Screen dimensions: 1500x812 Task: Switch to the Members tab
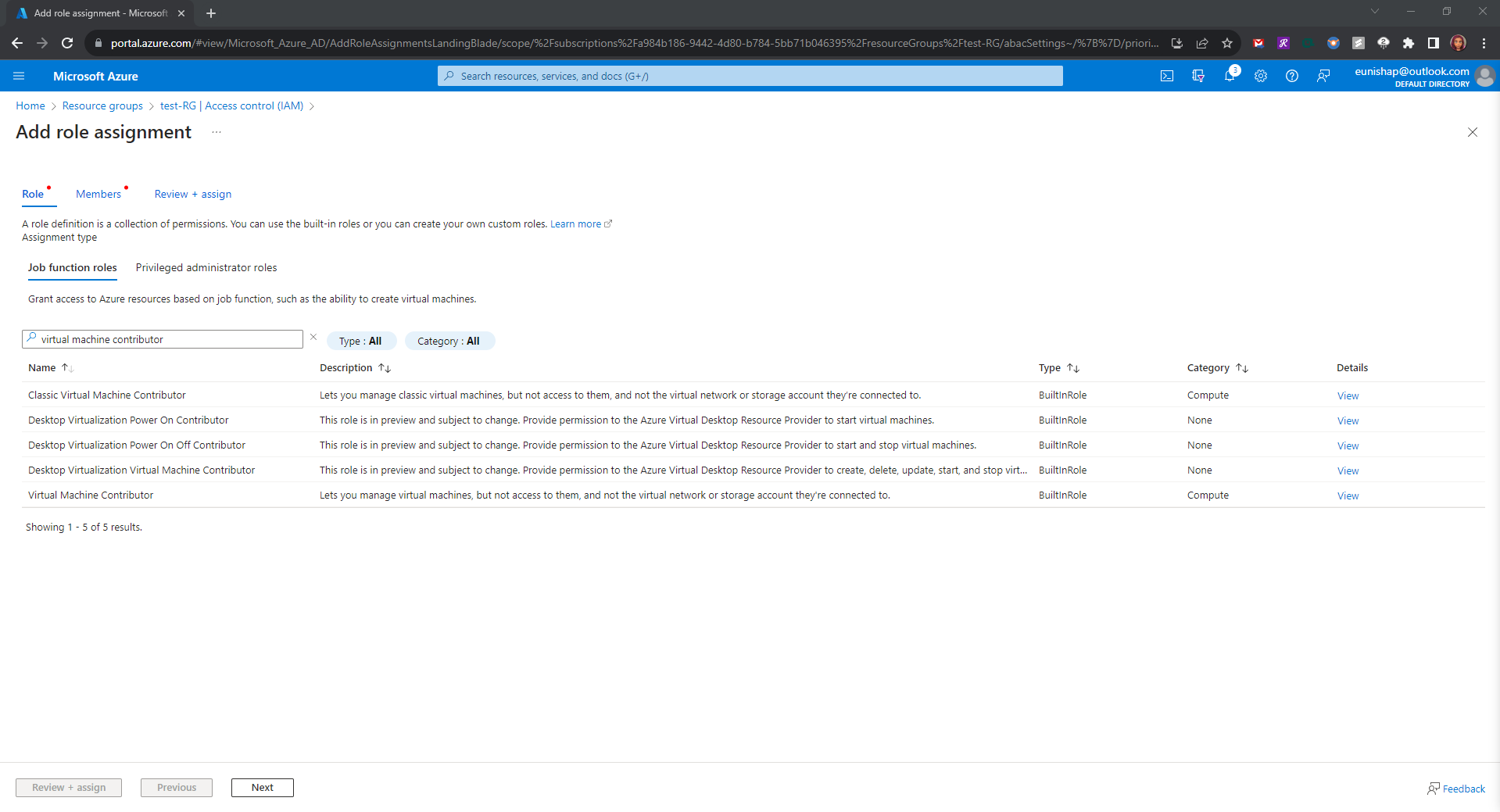tap(98, 194)
